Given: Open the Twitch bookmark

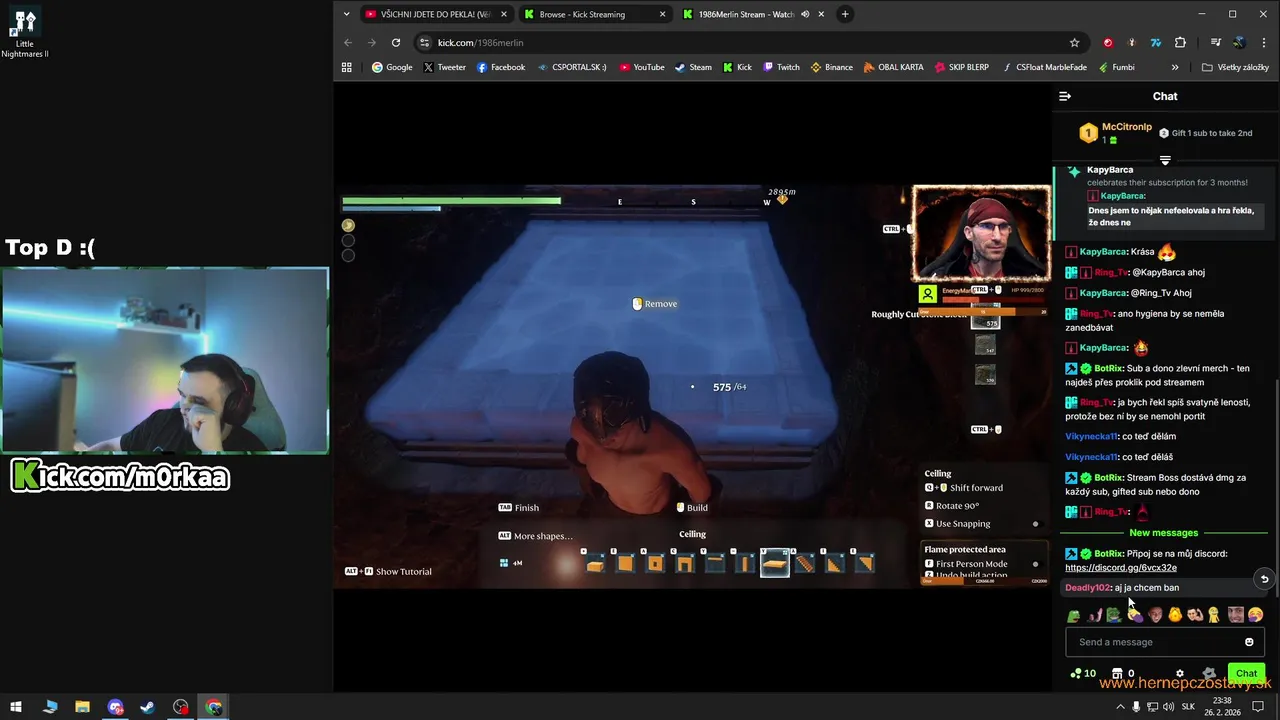Looking at the screenshot, I should [x=781, y=67].
